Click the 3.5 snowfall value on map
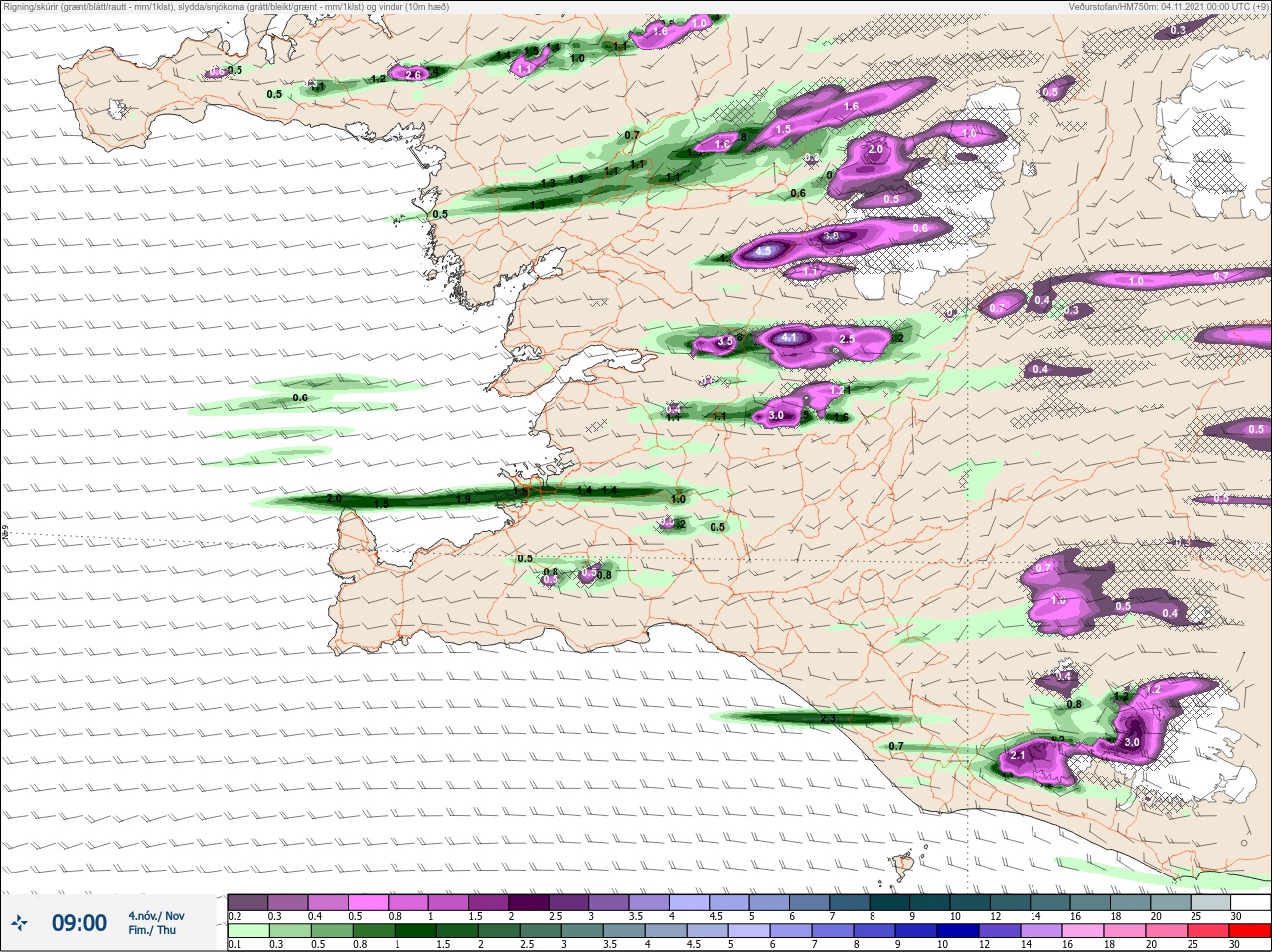Image resolution: width=1272 pixels, height=952 pixels. tap(725, 341)
